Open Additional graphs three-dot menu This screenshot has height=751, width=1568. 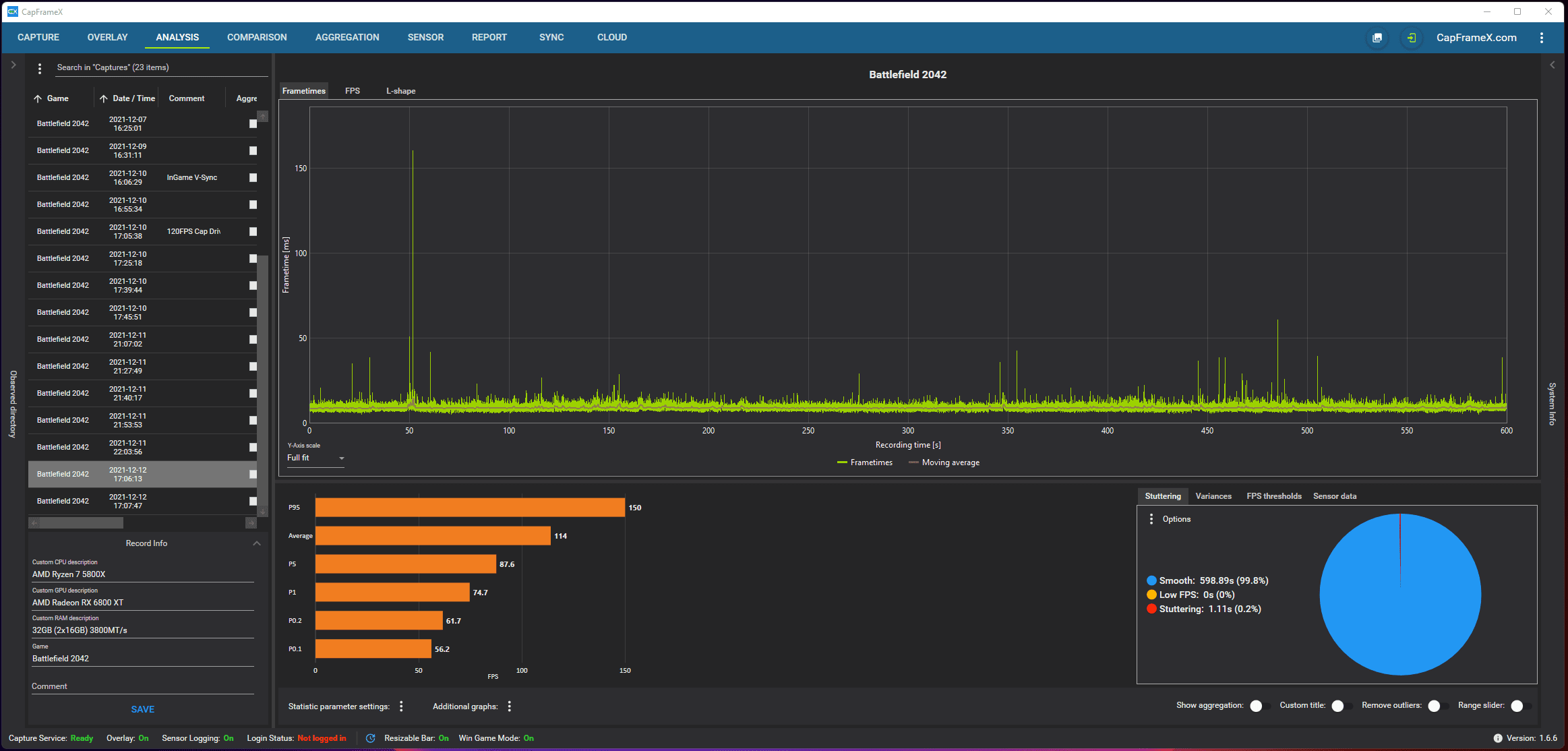coord(509,706)
